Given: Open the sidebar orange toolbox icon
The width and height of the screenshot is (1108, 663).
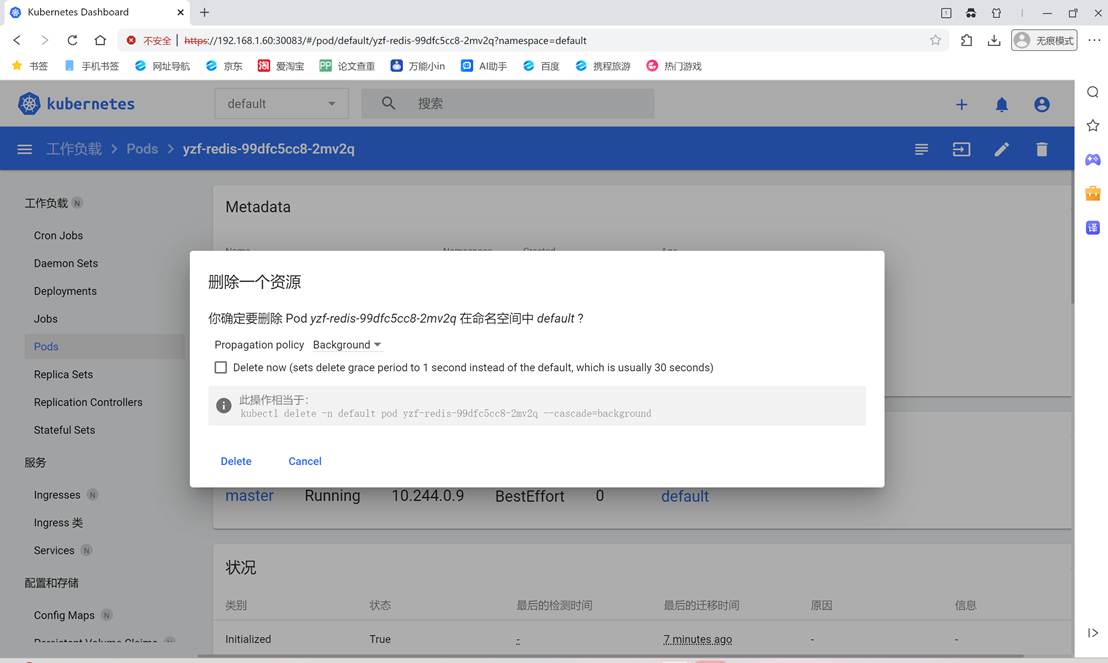Looking at the screenshot, I should (x=1092, y=193).
